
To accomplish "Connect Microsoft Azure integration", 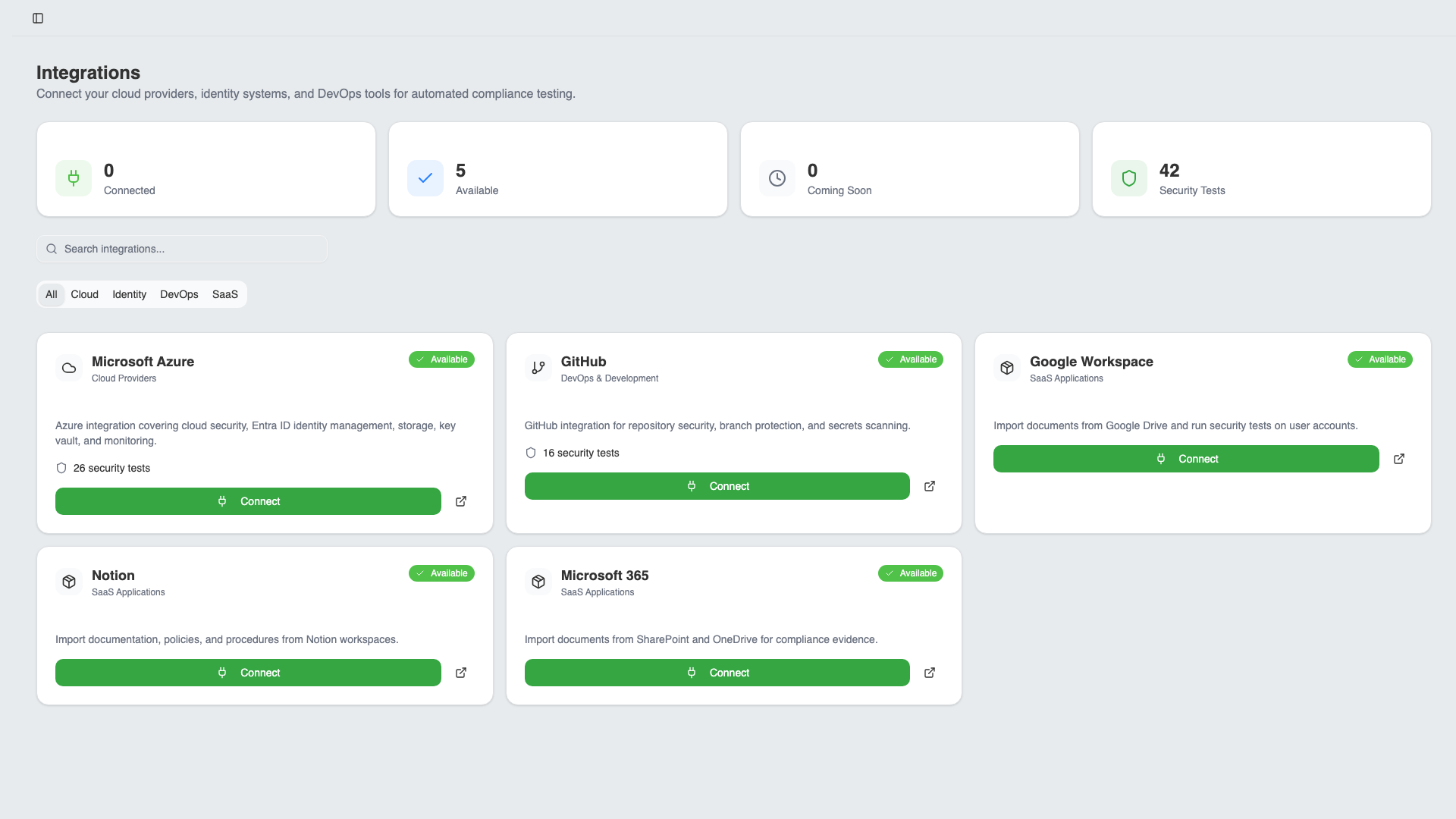I will [x=248, y=501].
